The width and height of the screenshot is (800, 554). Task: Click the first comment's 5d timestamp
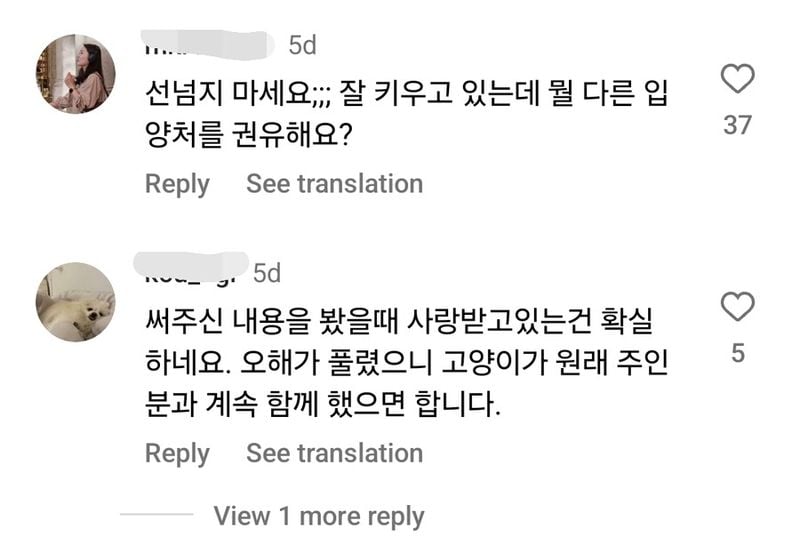[x=303, y=45]
